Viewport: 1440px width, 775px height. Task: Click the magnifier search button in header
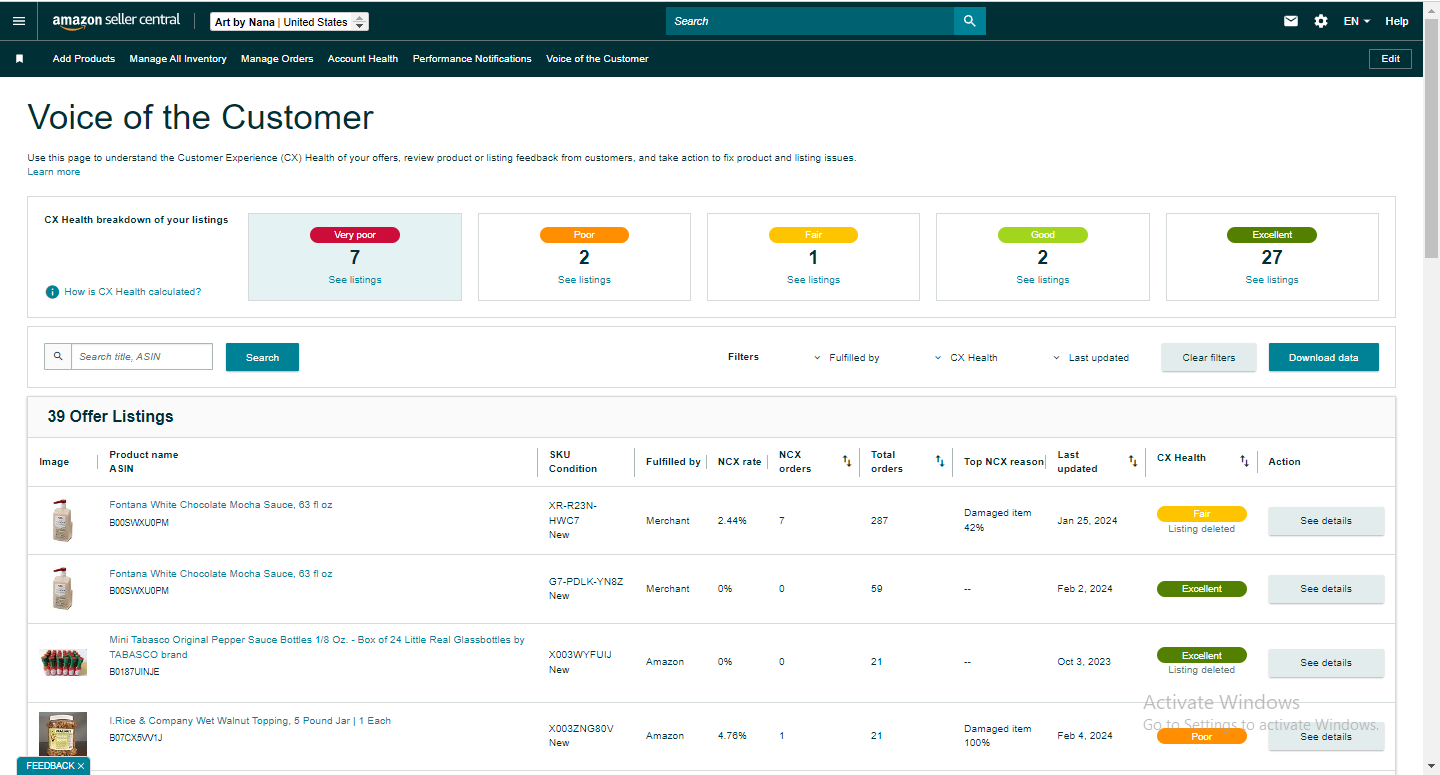[969, 21]
